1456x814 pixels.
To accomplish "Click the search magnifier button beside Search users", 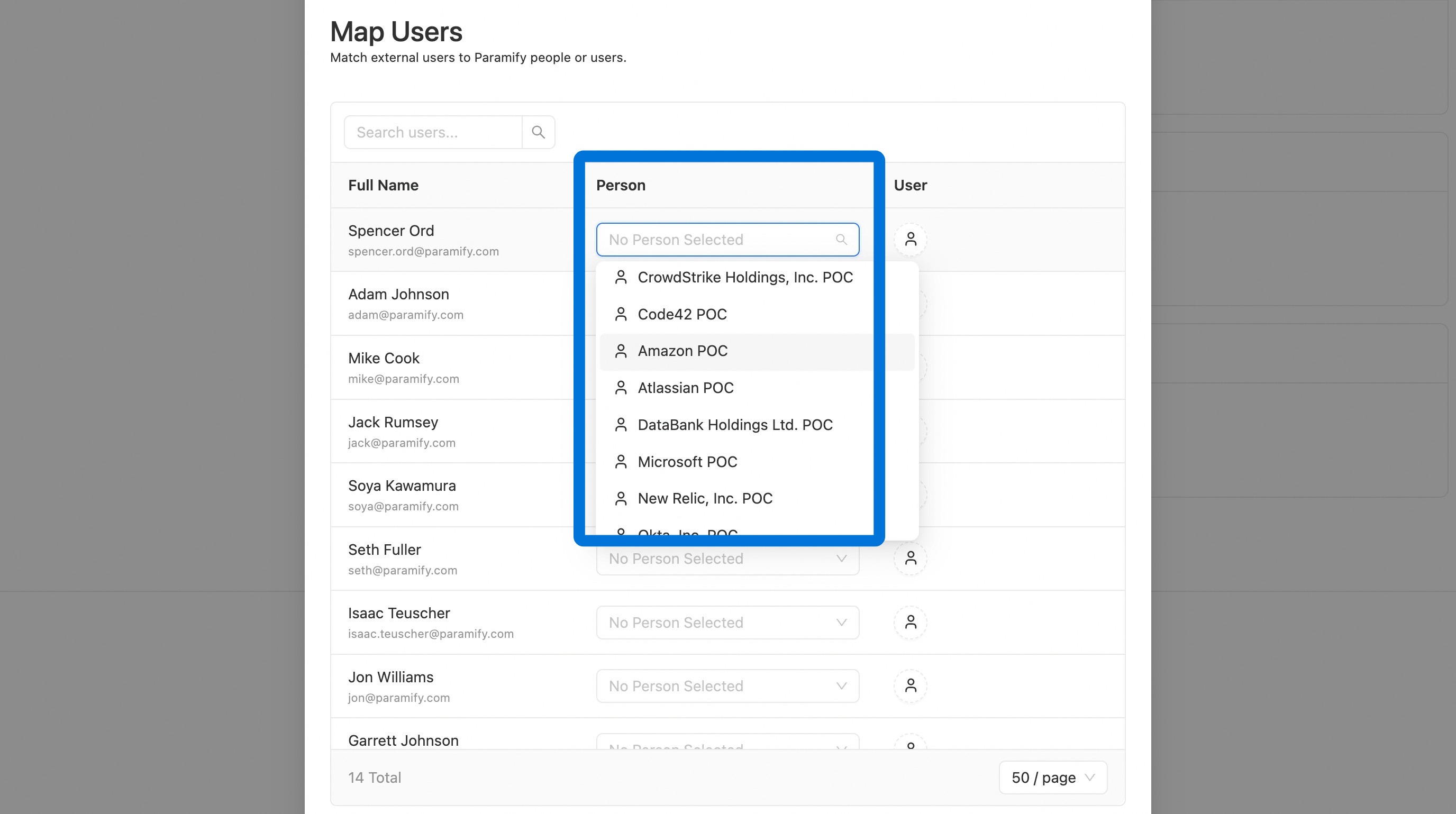I will 538,132.
